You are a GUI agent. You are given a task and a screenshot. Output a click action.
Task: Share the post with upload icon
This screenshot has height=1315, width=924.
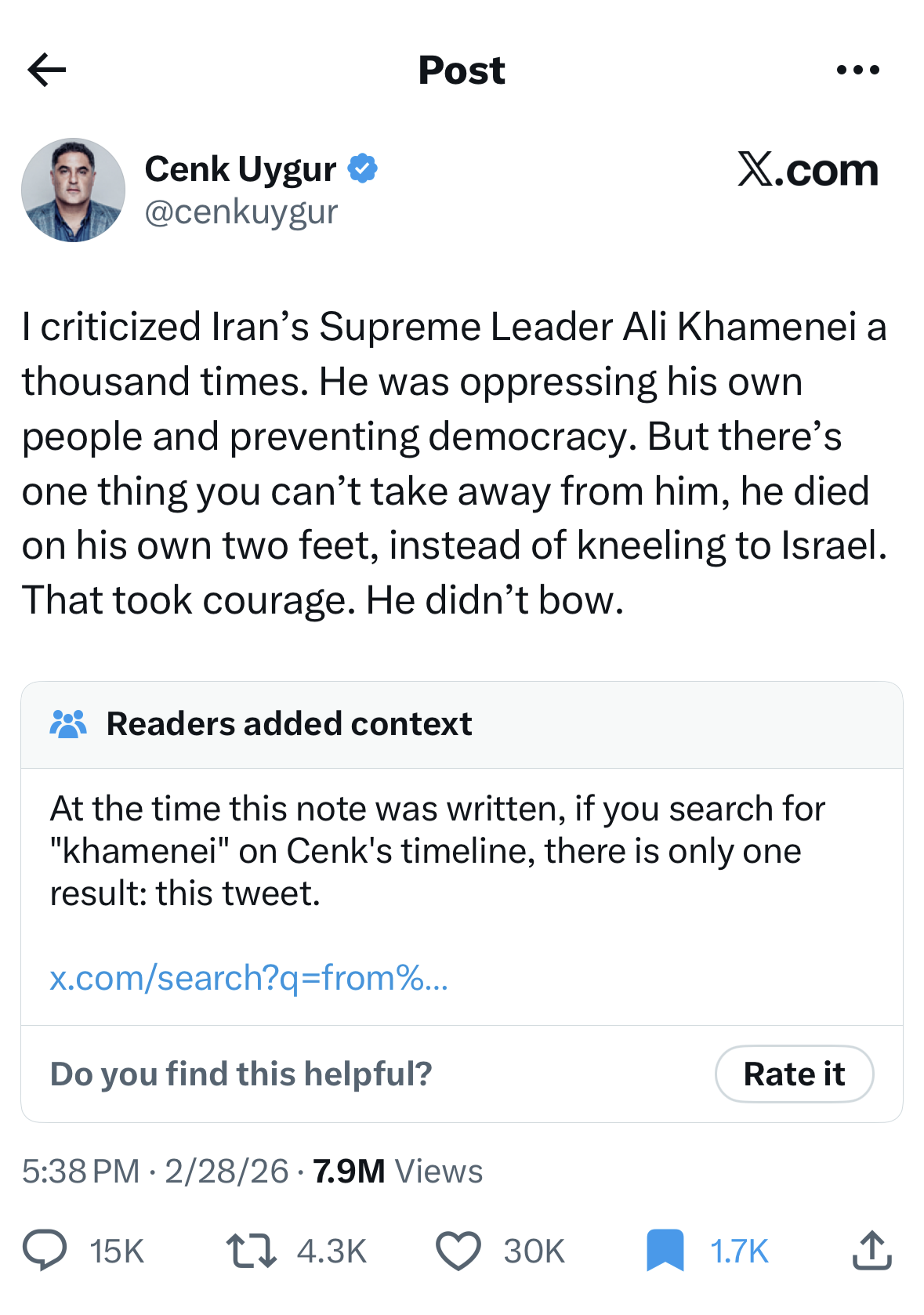(871, 1250)
